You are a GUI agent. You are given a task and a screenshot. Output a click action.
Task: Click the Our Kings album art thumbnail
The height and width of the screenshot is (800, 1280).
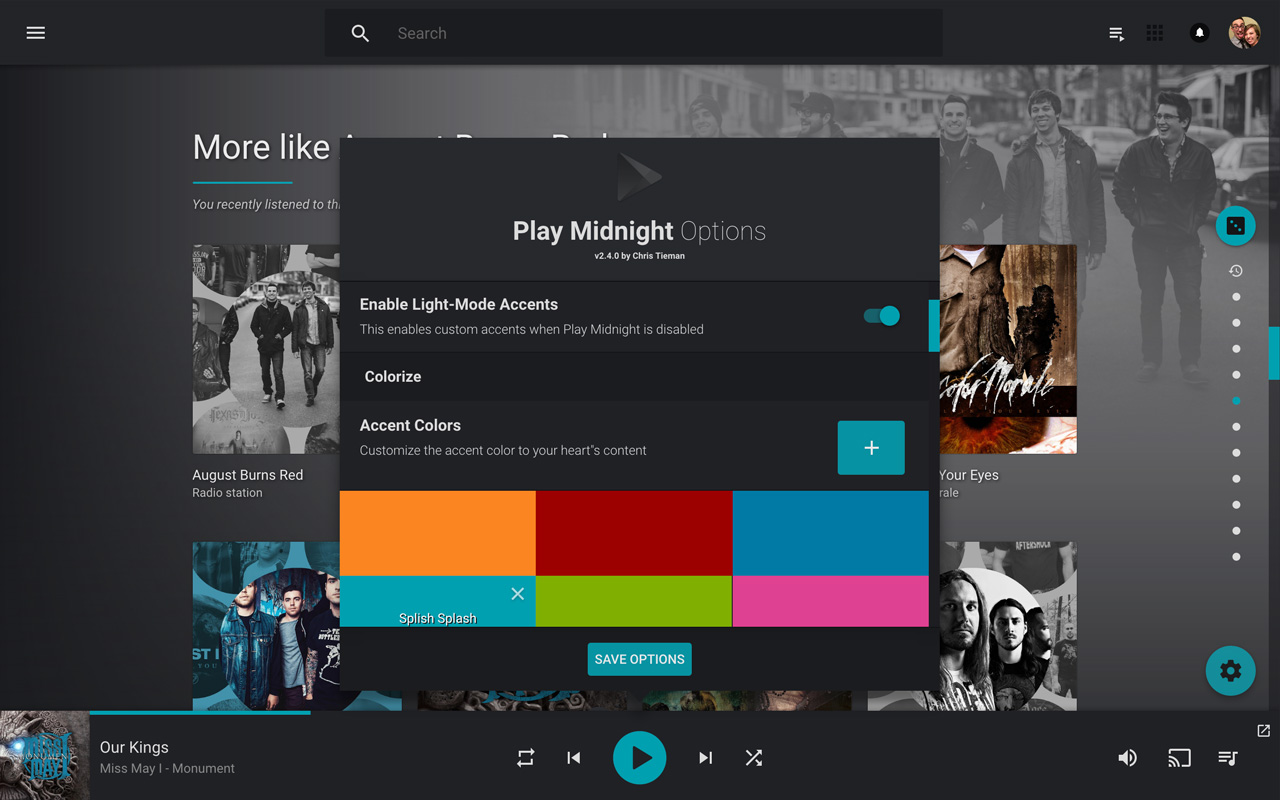point(45,756)
